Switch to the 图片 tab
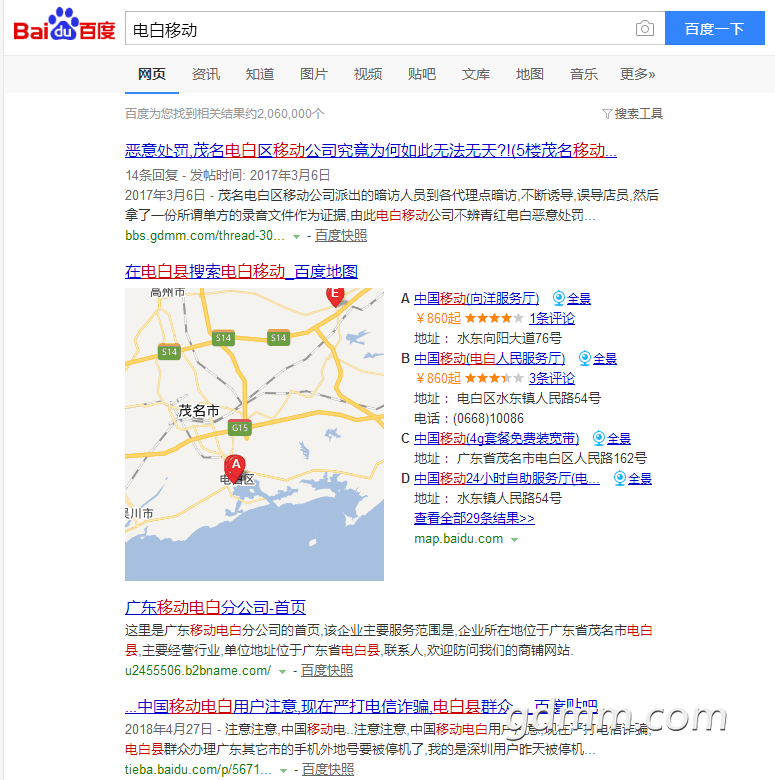 314,75
